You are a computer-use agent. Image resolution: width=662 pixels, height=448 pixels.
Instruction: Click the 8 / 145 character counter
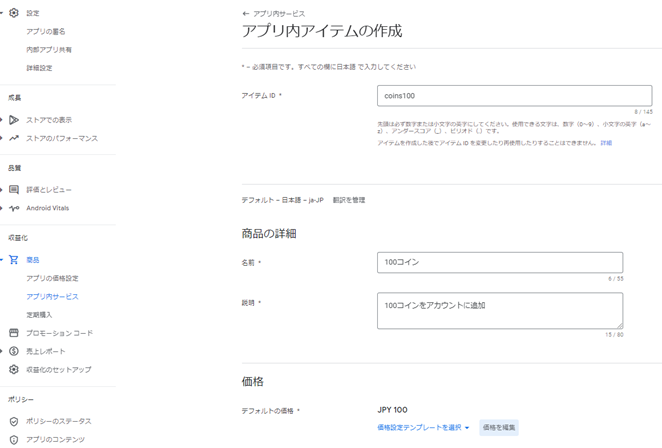(643, 112)
